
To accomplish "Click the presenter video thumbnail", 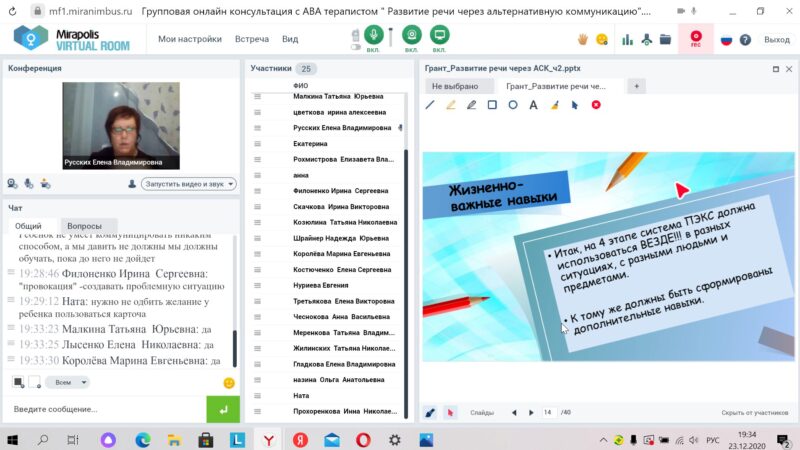I will (x=121, y=126).
